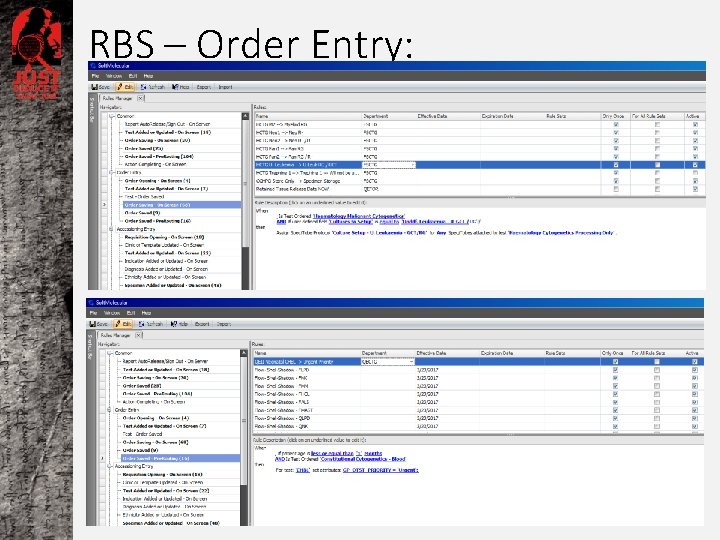Untick Active on Retained Tissue Release Date row
Viewport: 720px width, 540px height.
point(695,189)
